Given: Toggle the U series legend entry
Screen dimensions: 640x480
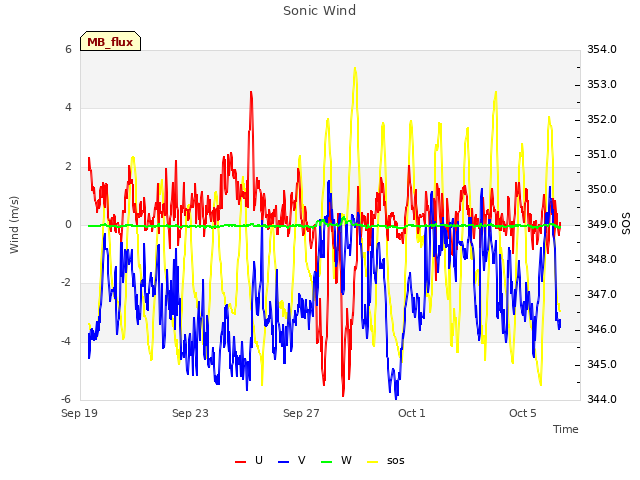Looking at the screenshot, I should point(249,460).
